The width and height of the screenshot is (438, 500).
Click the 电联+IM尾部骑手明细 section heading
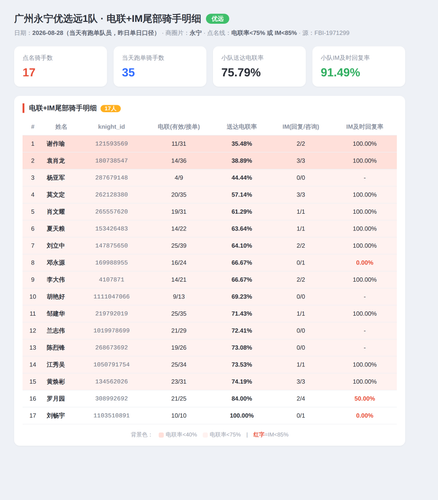(63, 108)
